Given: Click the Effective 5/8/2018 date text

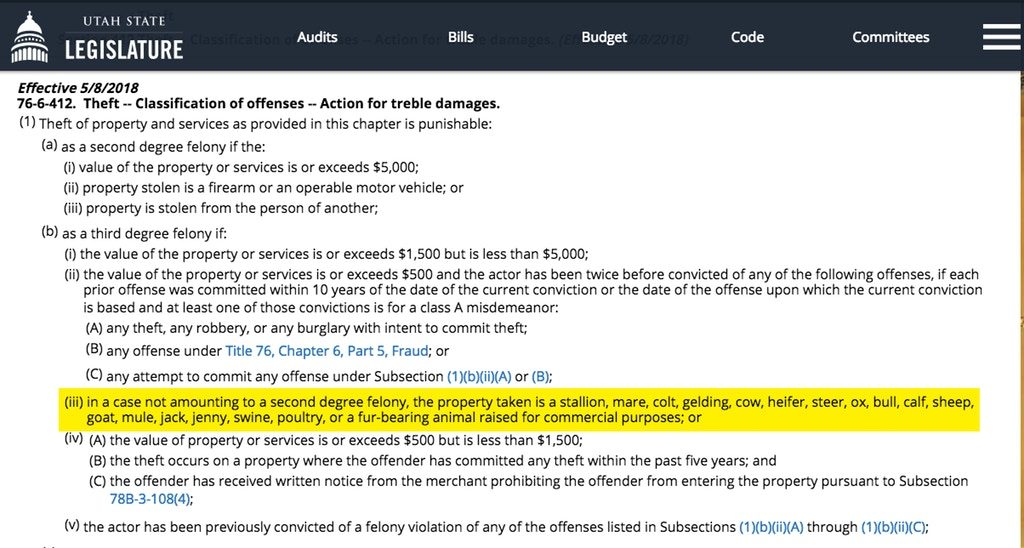Looking at the screenshot, I should 78,88.
